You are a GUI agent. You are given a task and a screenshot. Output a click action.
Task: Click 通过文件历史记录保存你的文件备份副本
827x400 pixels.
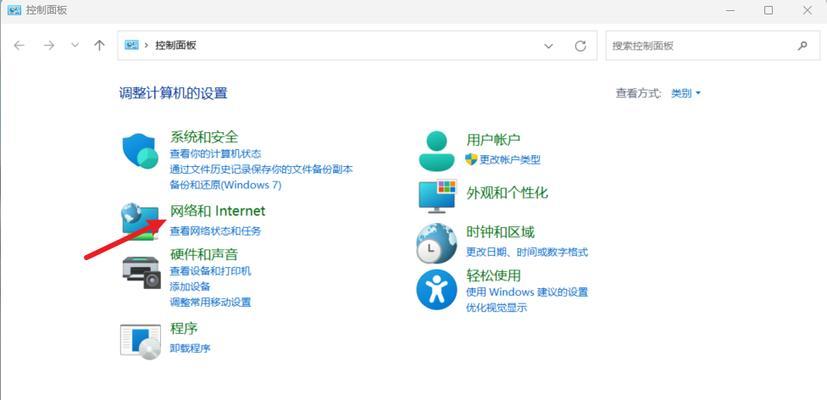[x=261, y=169]
